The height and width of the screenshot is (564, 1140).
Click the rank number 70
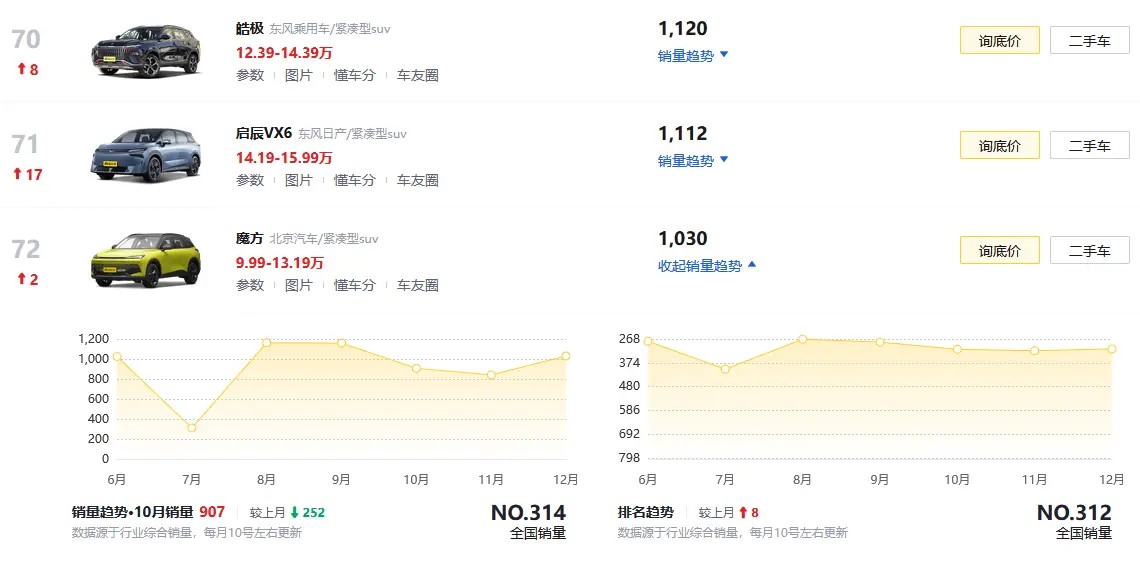click(x=25, y=39)
